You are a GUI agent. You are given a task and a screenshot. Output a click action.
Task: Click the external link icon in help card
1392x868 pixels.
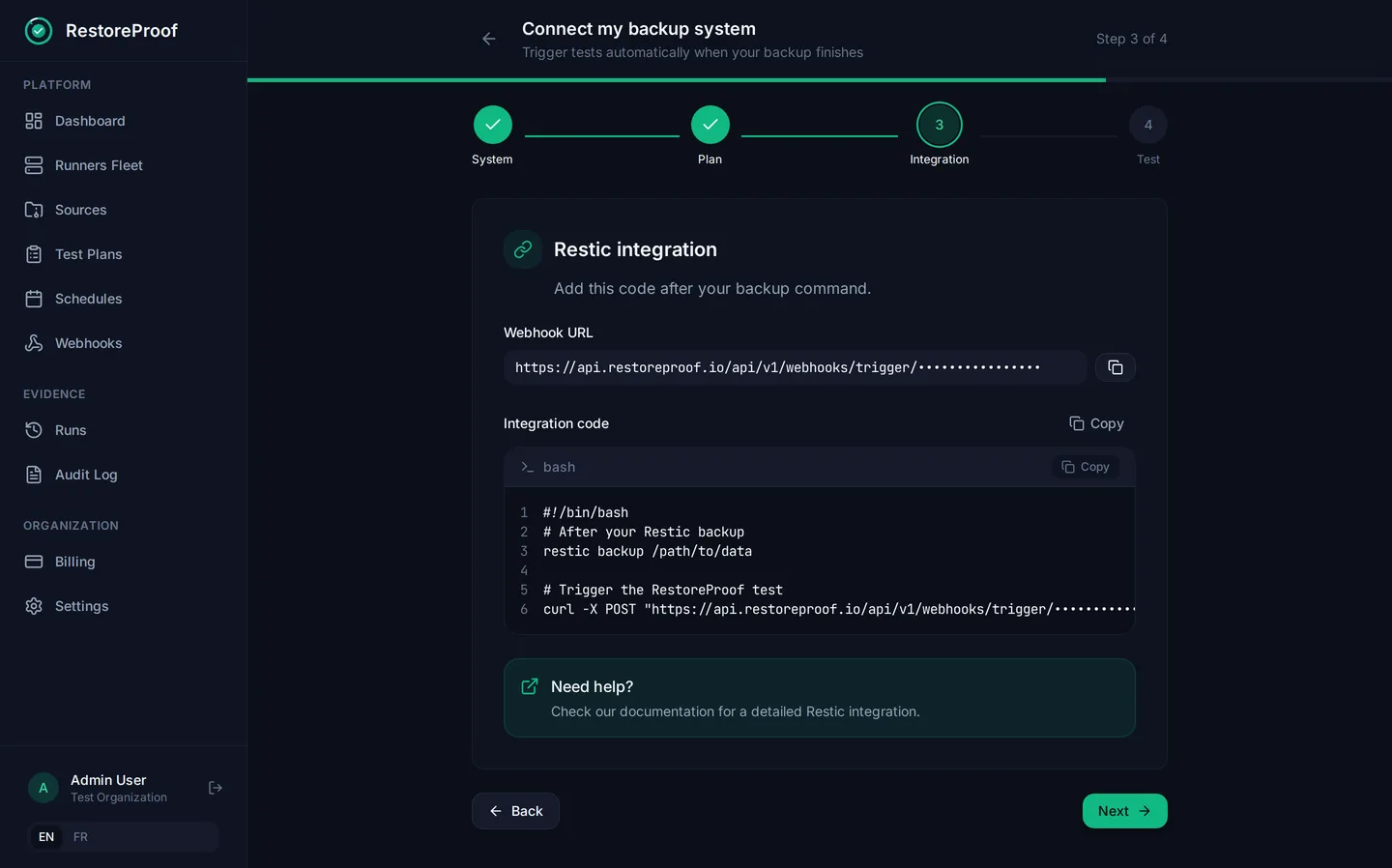(530, 686)
